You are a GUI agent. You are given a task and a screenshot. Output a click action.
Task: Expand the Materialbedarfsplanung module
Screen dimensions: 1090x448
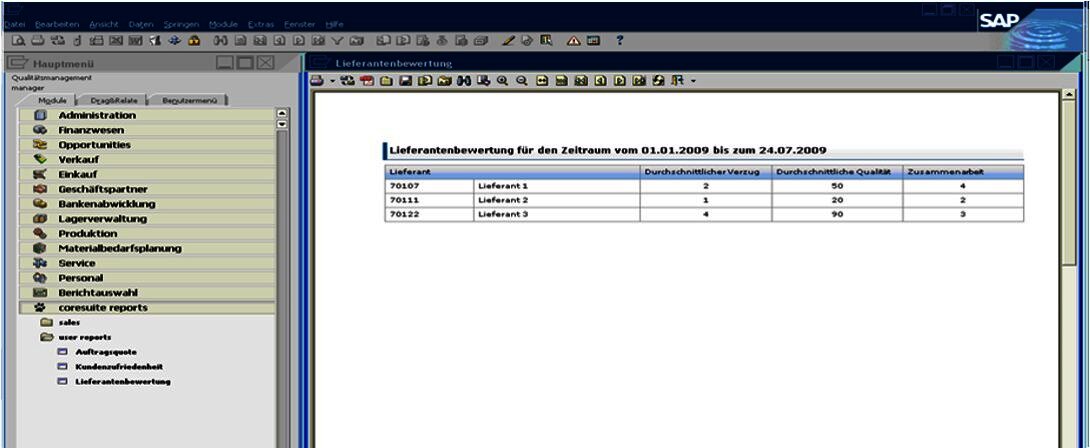coord(147,248)
